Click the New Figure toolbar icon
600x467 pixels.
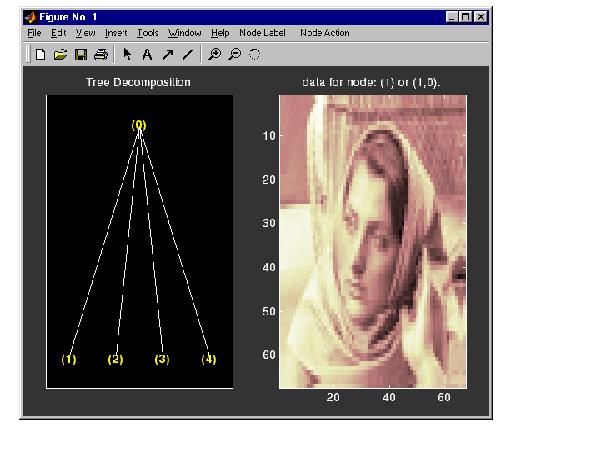click(41, 54)
